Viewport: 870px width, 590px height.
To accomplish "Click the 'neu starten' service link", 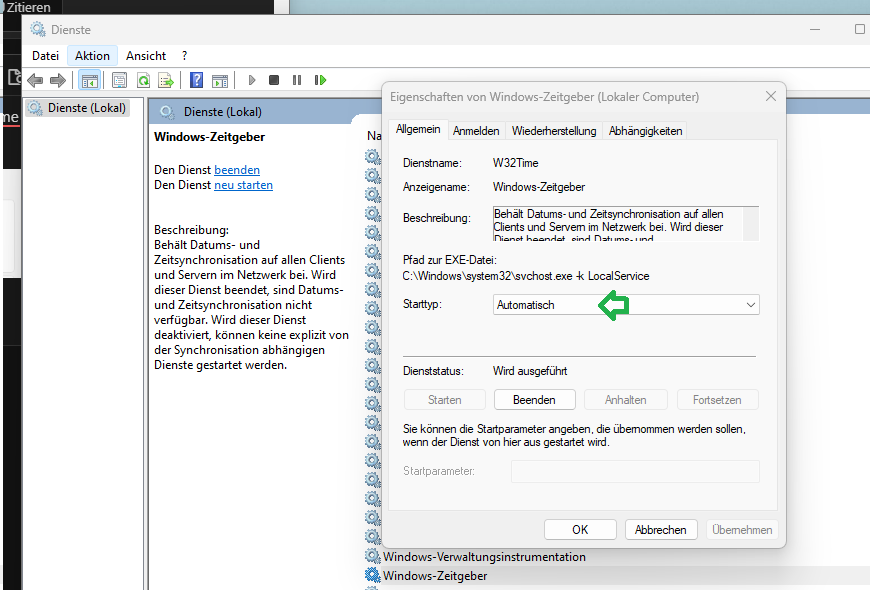I will [244, 185].
